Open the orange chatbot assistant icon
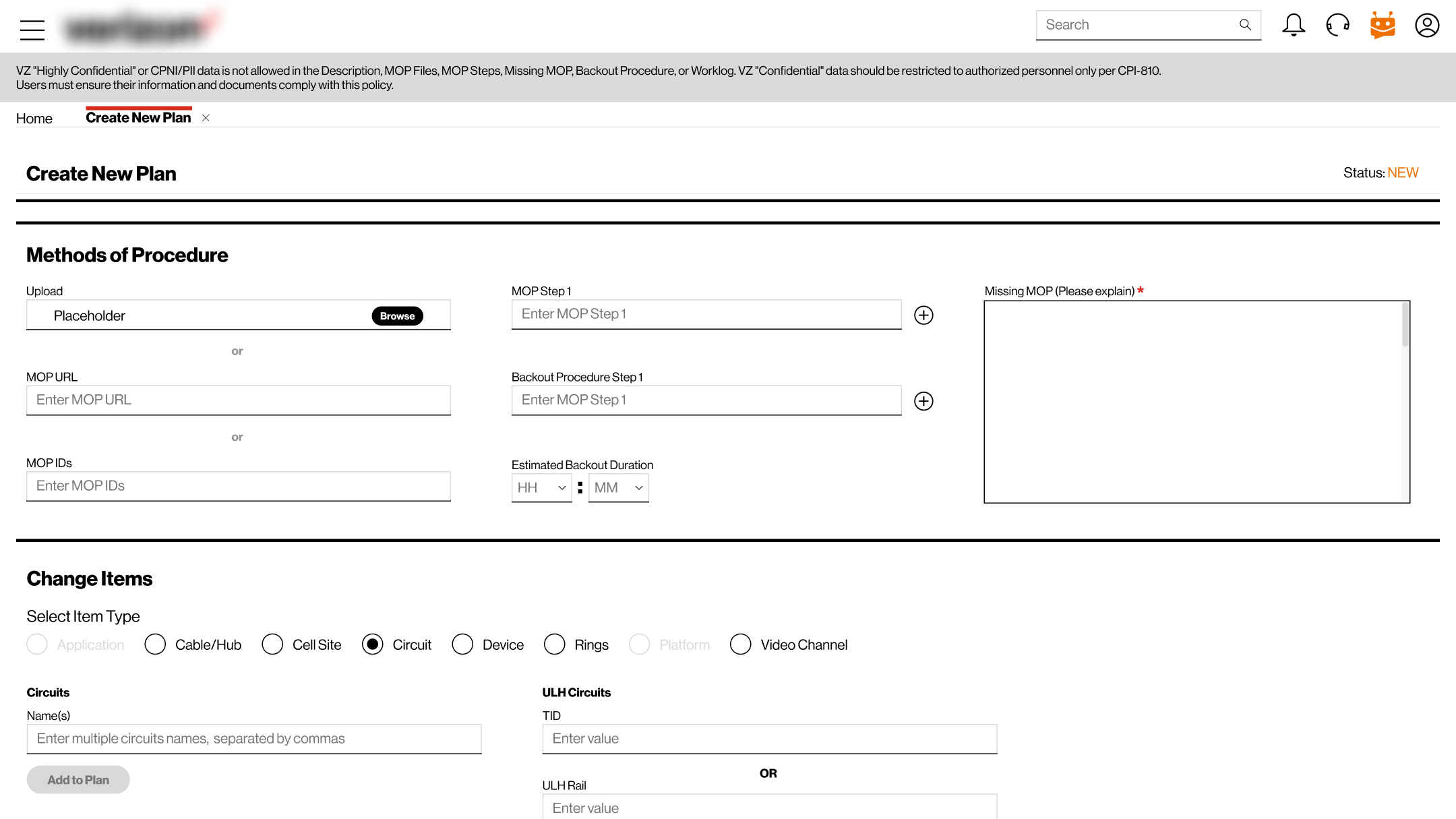Image resolution: width=1456 pixels, height=819 pixels. (1383, 25)
